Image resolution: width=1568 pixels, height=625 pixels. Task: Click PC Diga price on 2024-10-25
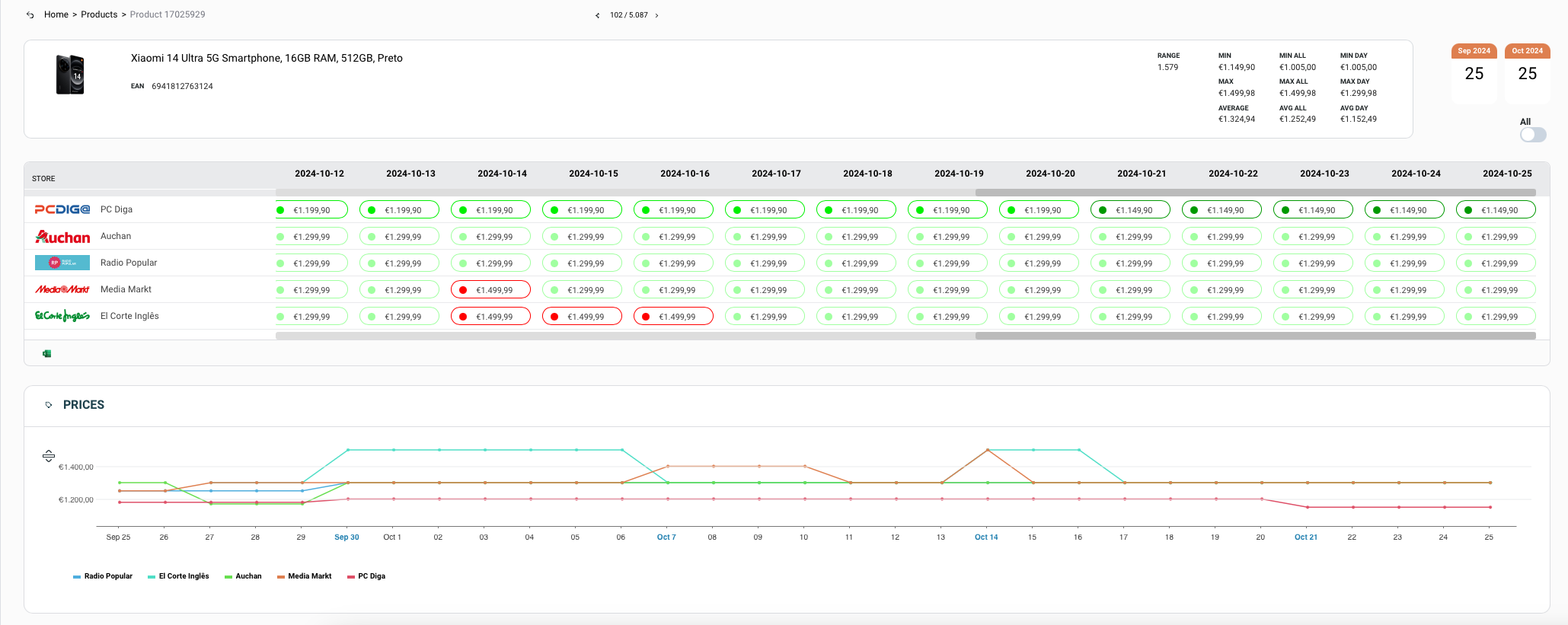point(1496,210)
